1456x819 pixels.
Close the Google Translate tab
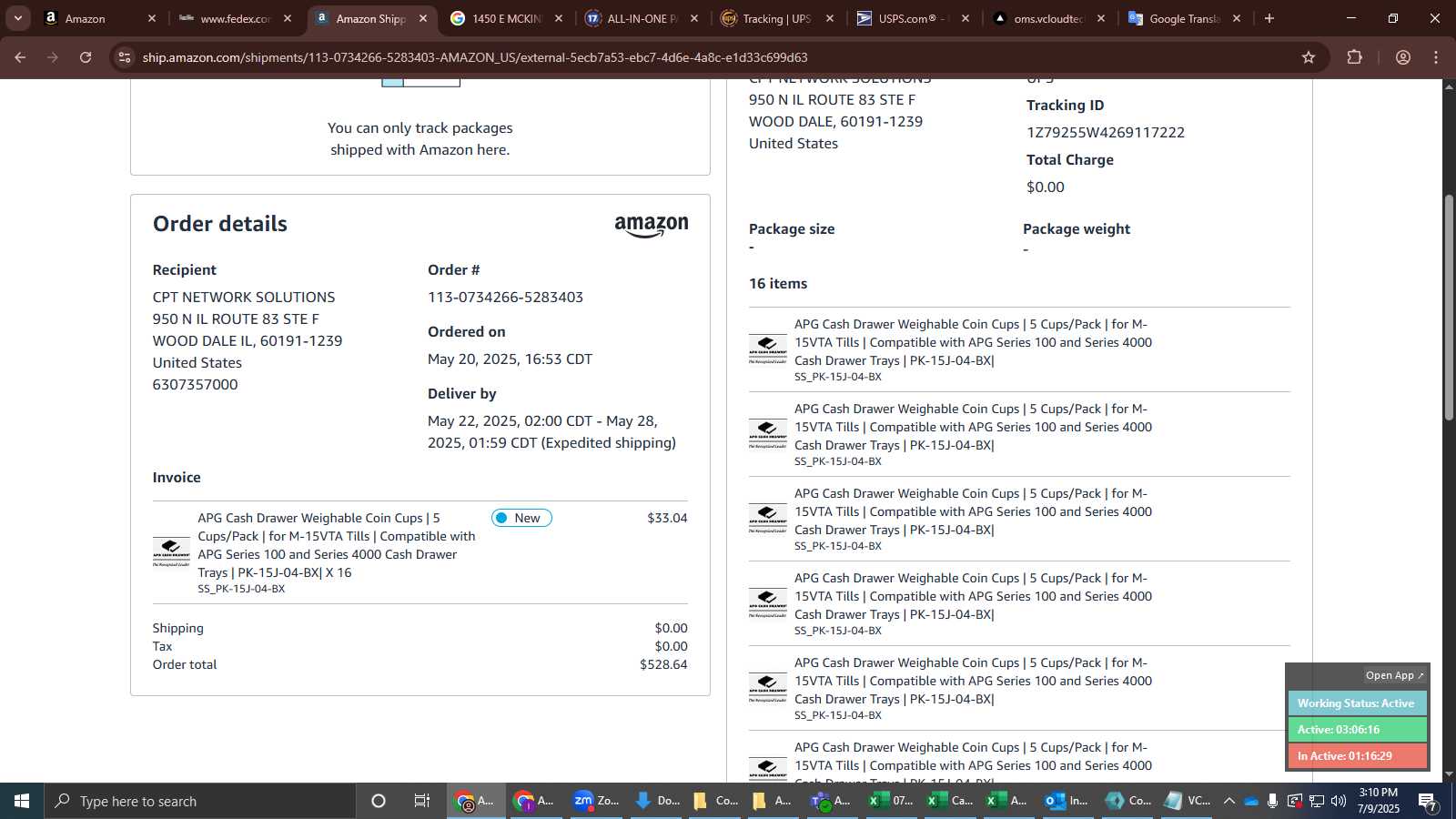pos(1237,18)
